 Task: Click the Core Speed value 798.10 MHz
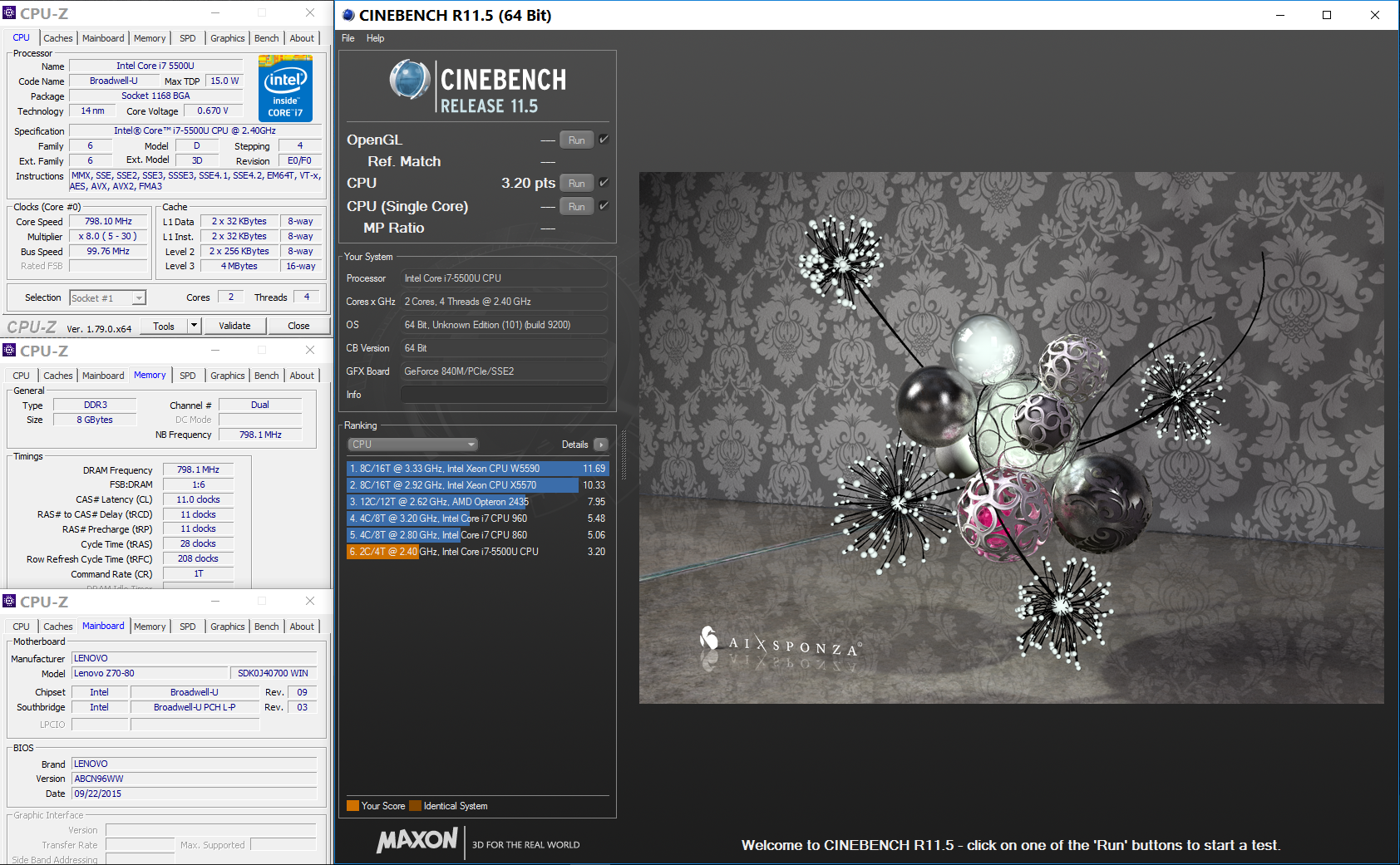pos(108,222)
